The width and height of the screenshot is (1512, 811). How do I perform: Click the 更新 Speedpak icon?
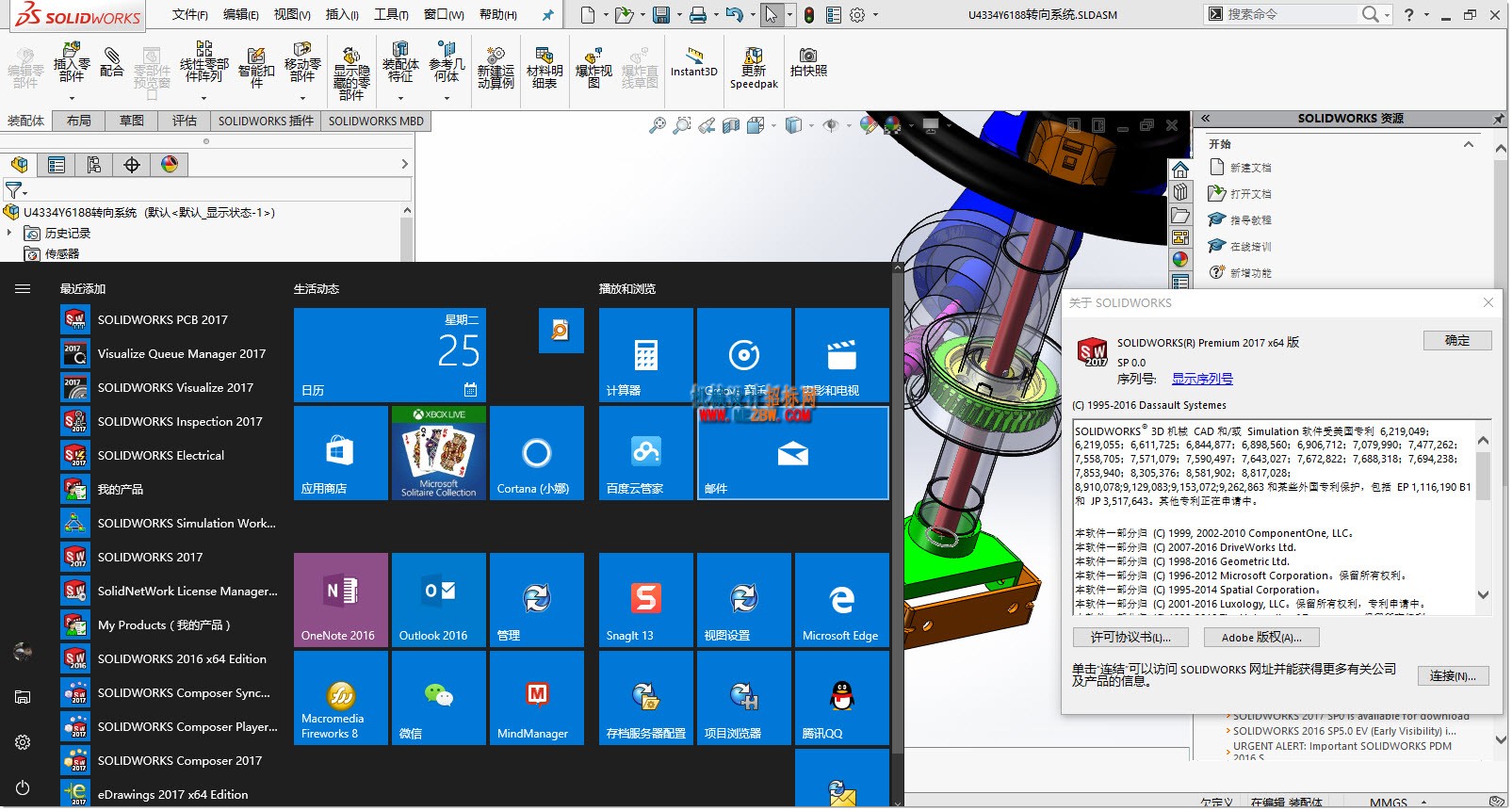(754, 68)
